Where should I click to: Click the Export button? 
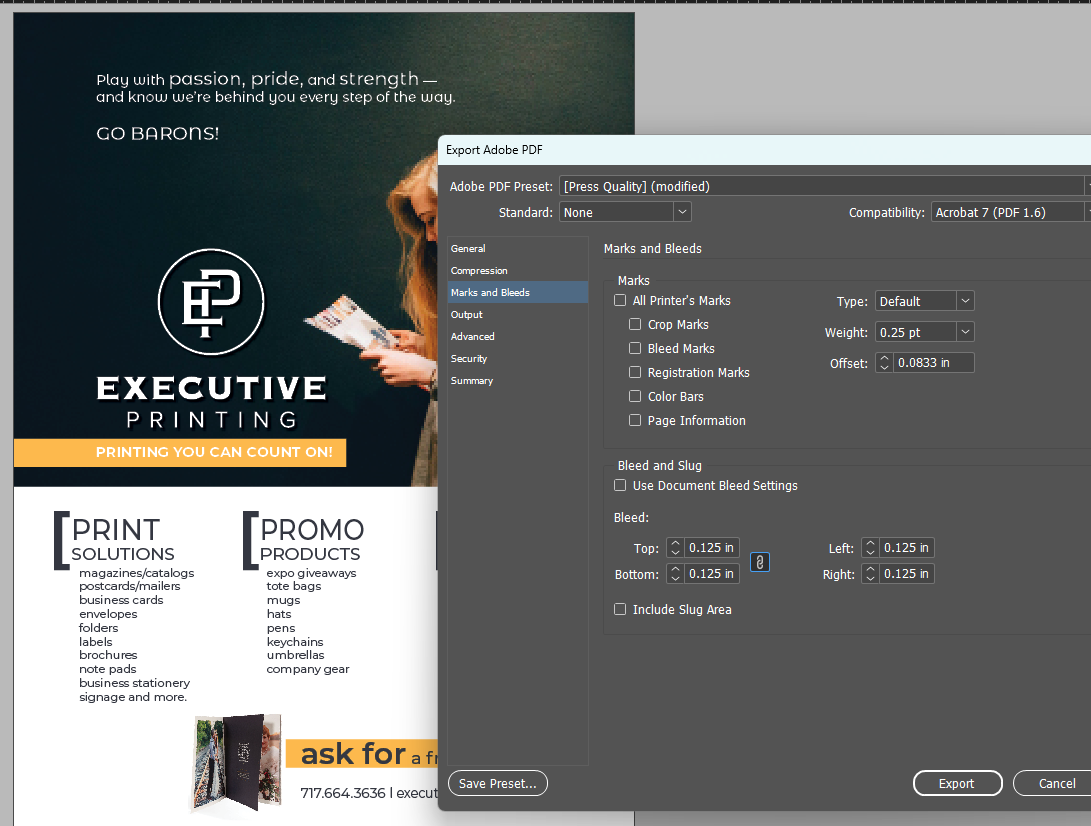pos(957,783)
